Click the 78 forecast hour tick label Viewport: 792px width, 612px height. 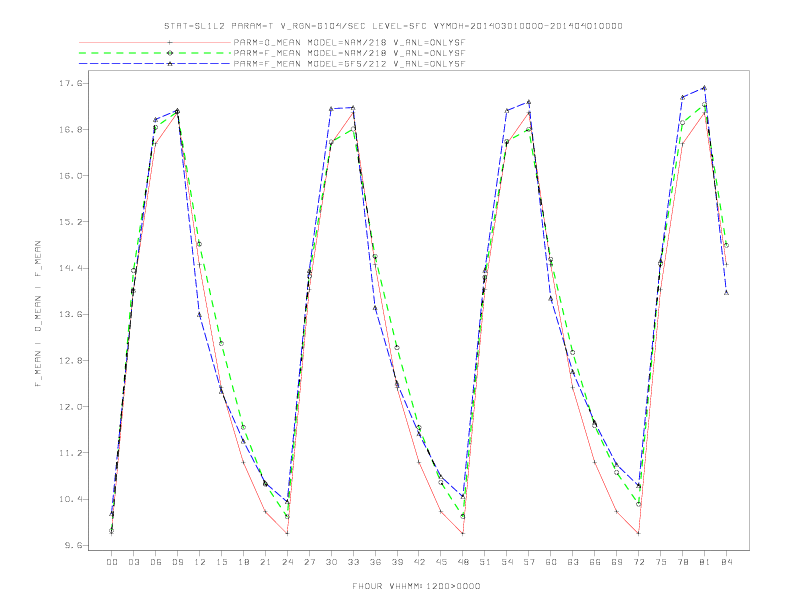point(682,562)
